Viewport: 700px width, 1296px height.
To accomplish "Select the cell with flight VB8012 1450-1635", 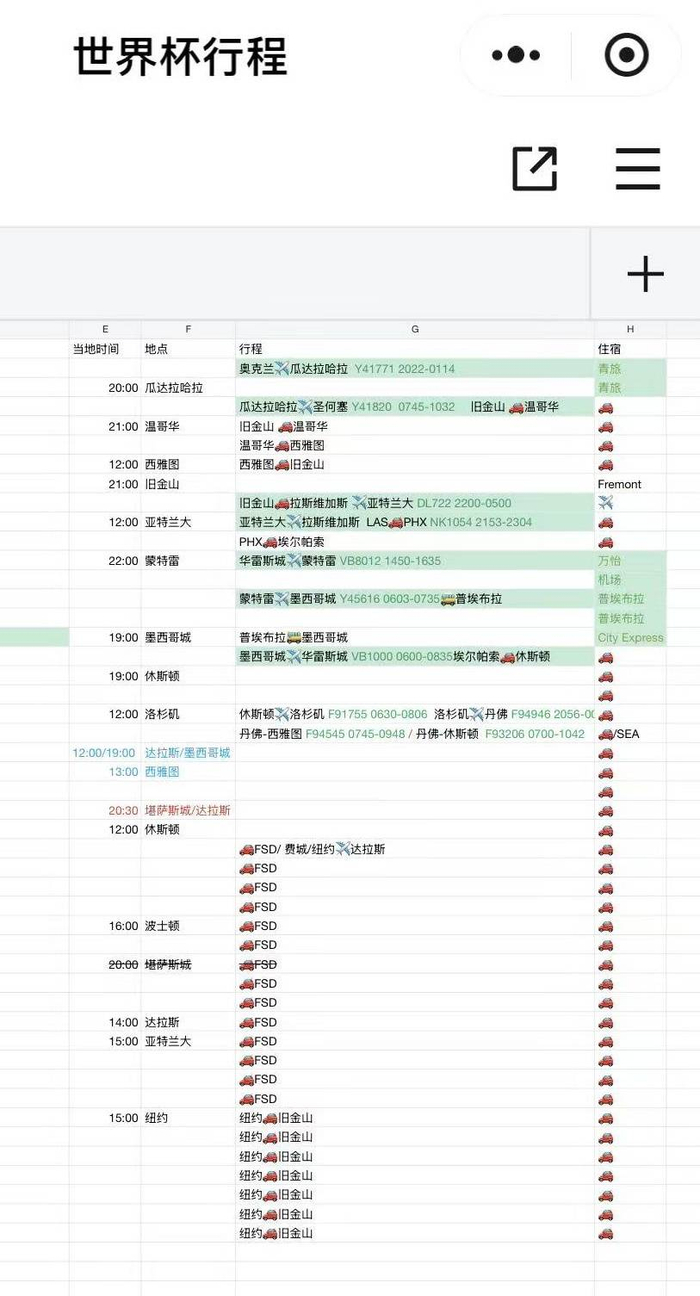I will [415, 561].
